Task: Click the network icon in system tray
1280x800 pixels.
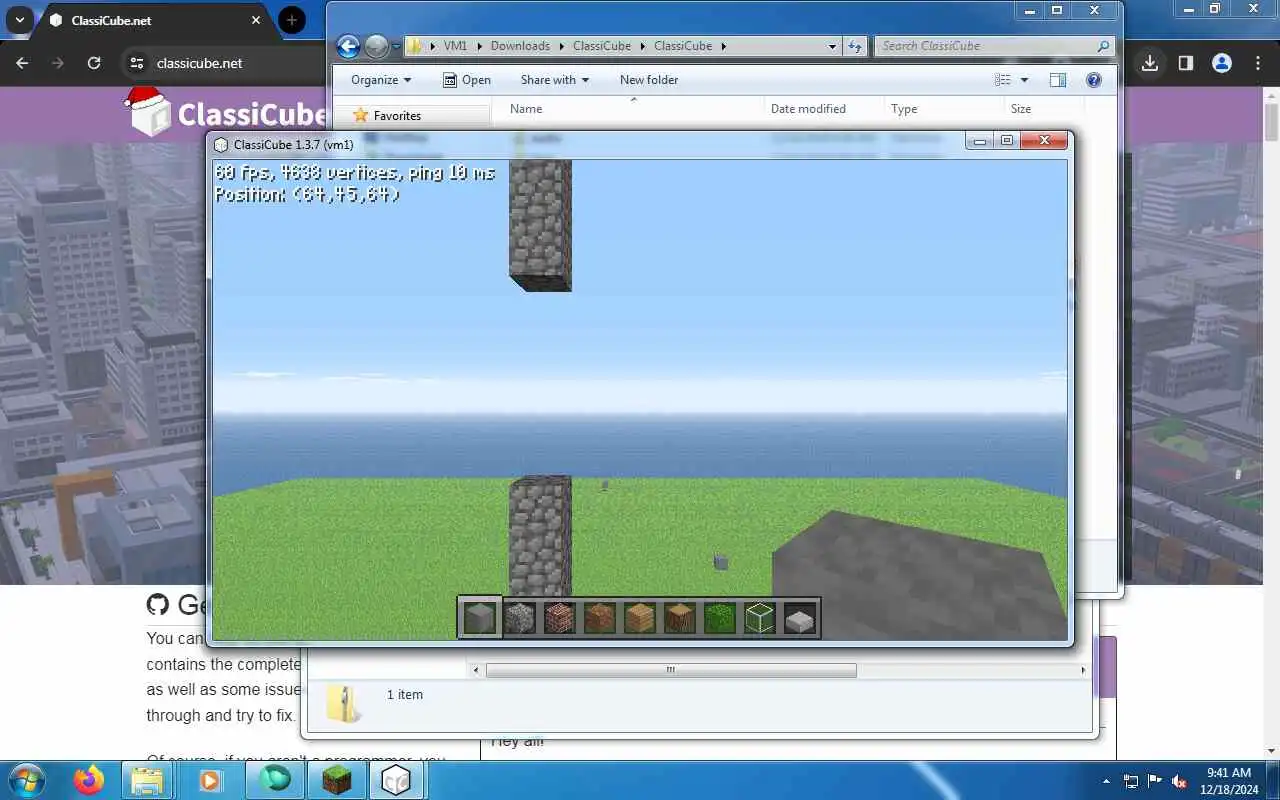Action: (x=1131, y=781)
